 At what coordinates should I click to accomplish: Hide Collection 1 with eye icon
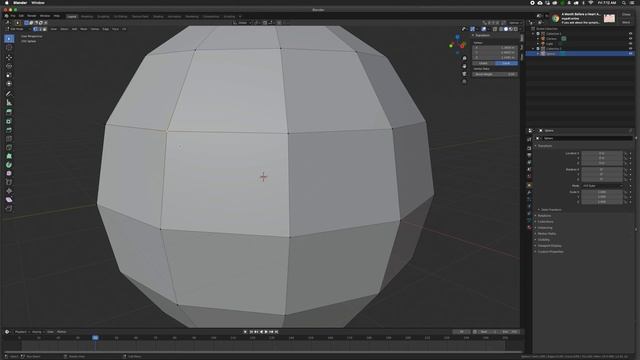[631, 34]
